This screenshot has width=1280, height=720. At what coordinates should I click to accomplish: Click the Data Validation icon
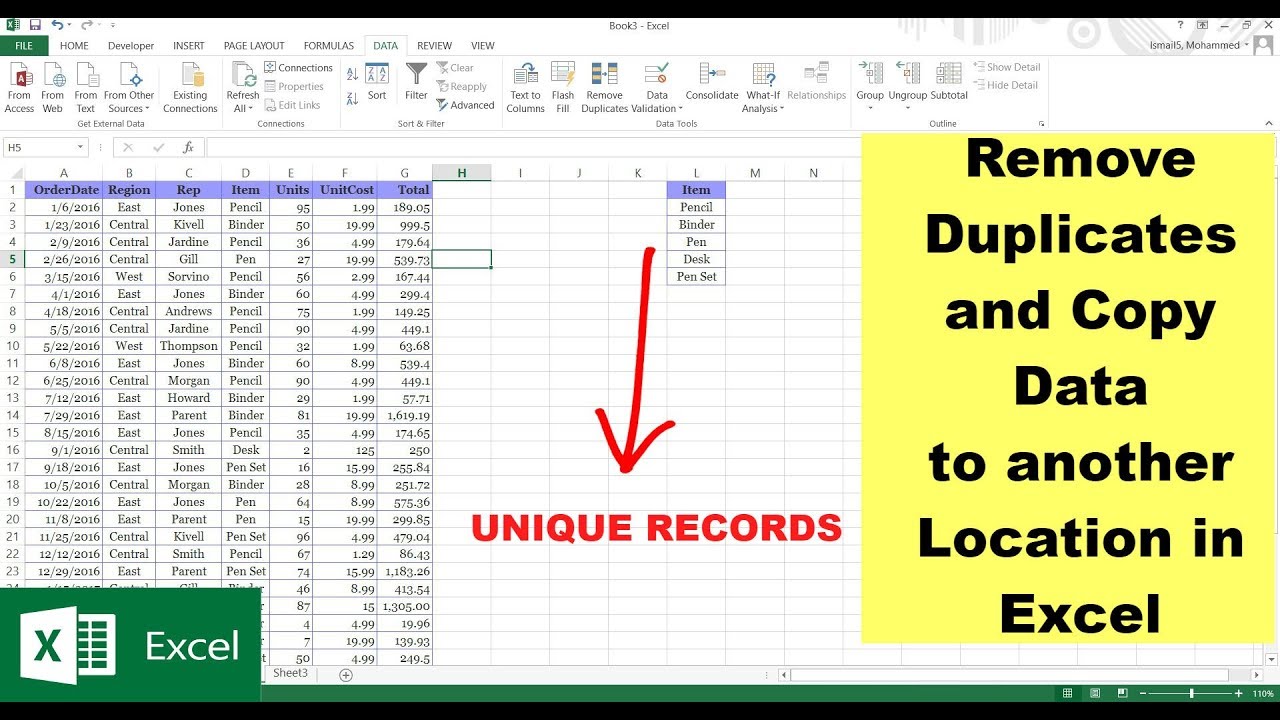[x=657, y=75]
